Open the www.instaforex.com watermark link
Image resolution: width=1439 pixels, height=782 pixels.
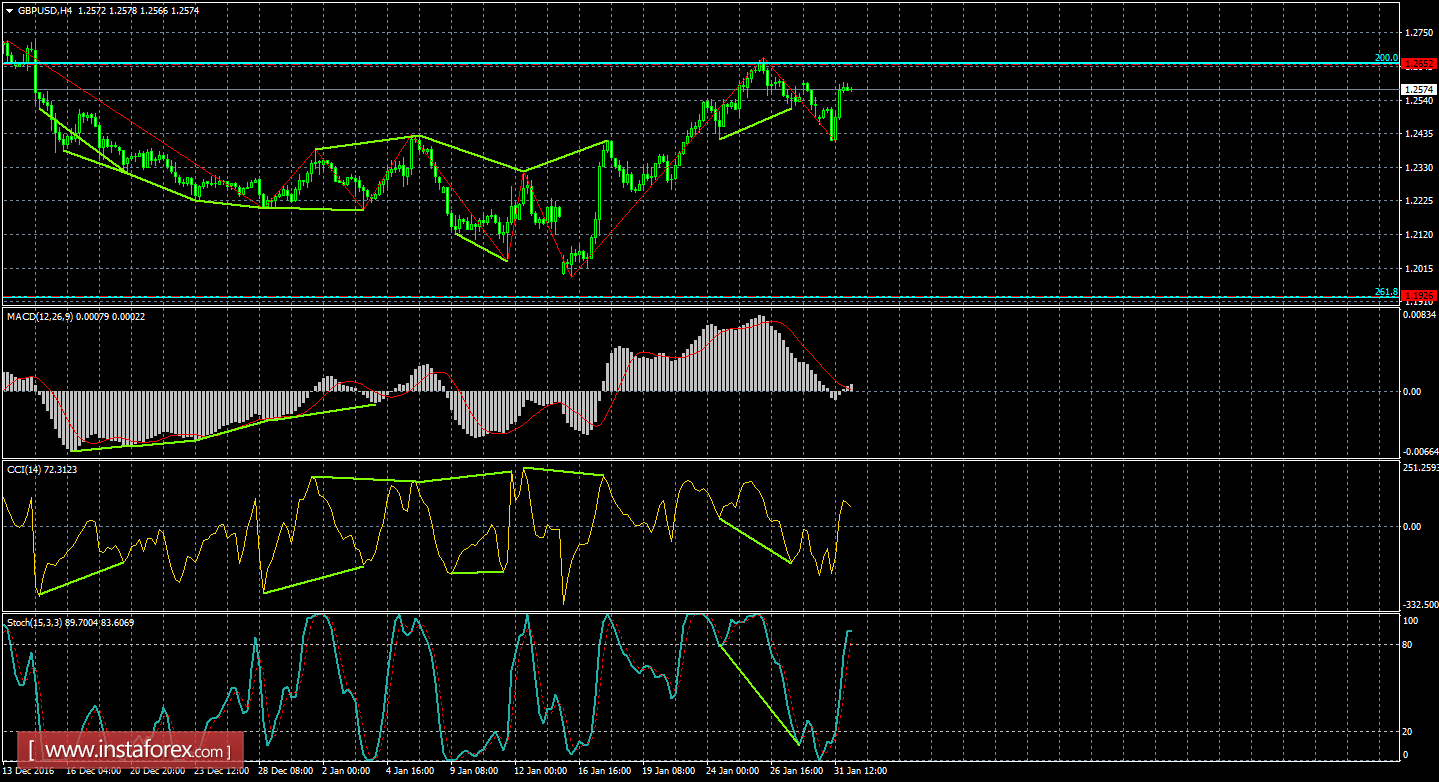pos(135,749)
